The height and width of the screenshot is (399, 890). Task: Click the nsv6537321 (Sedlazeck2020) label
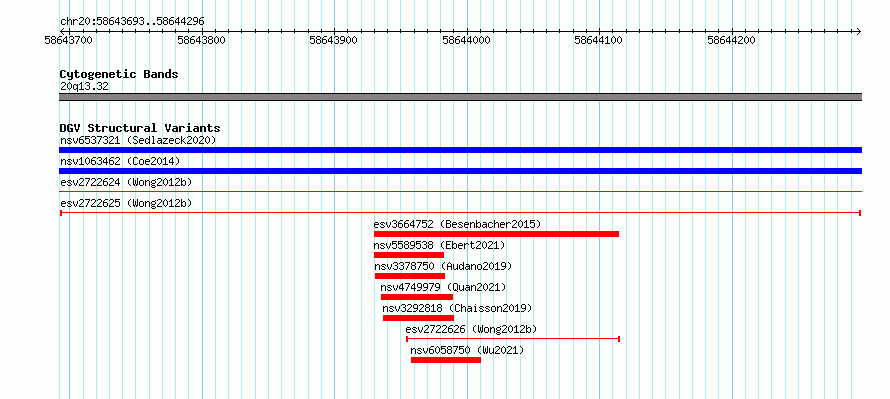(138, 140)
